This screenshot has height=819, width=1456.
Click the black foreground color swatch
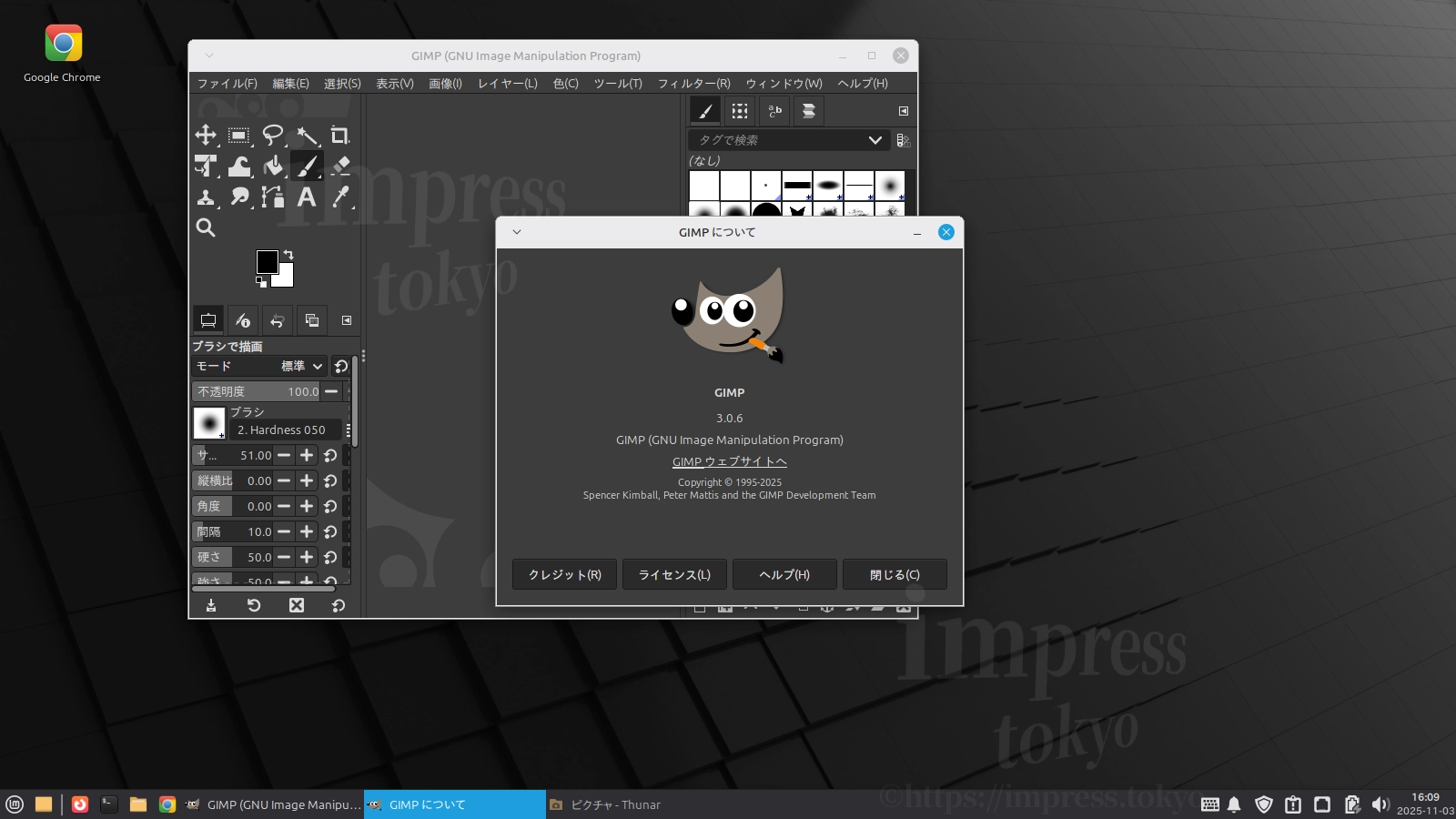(267, 262)
